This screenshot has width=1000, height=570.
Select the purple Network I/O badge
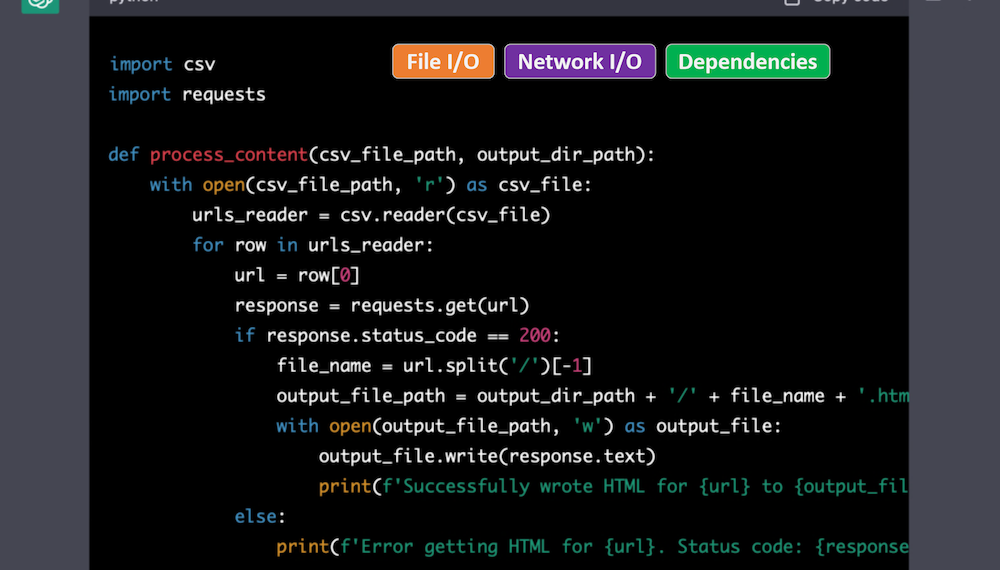580,62
